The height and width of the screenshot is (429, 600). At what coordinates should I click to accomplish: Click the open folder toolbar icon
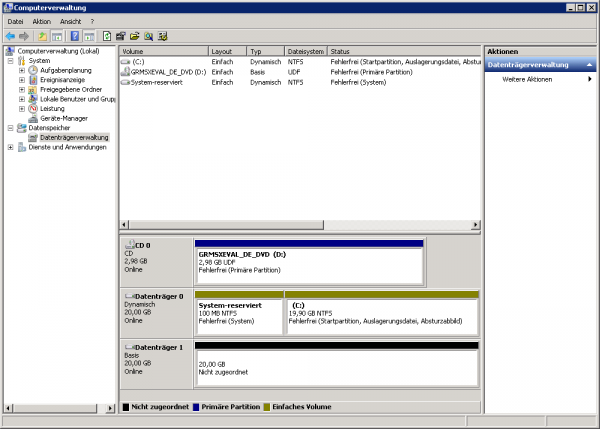134,36
